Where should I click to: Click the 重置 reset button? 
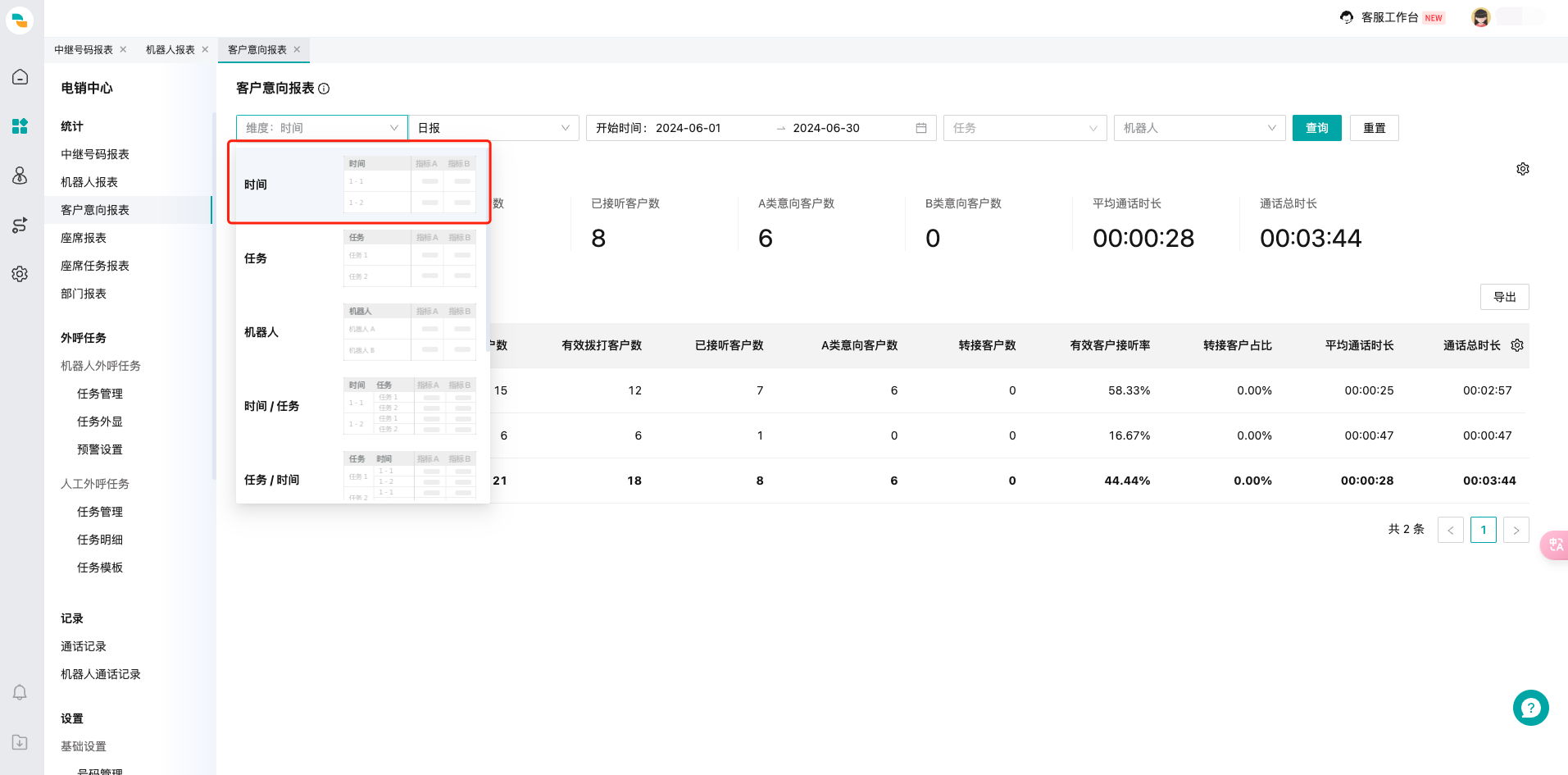[1375, 128]
